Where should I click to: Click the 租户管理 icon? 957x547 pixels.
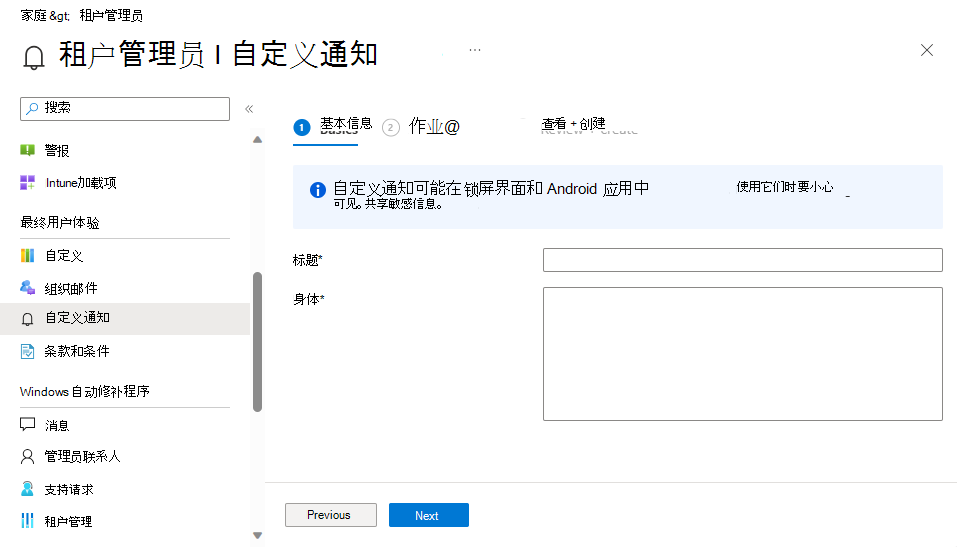click(x=27, y=520)
